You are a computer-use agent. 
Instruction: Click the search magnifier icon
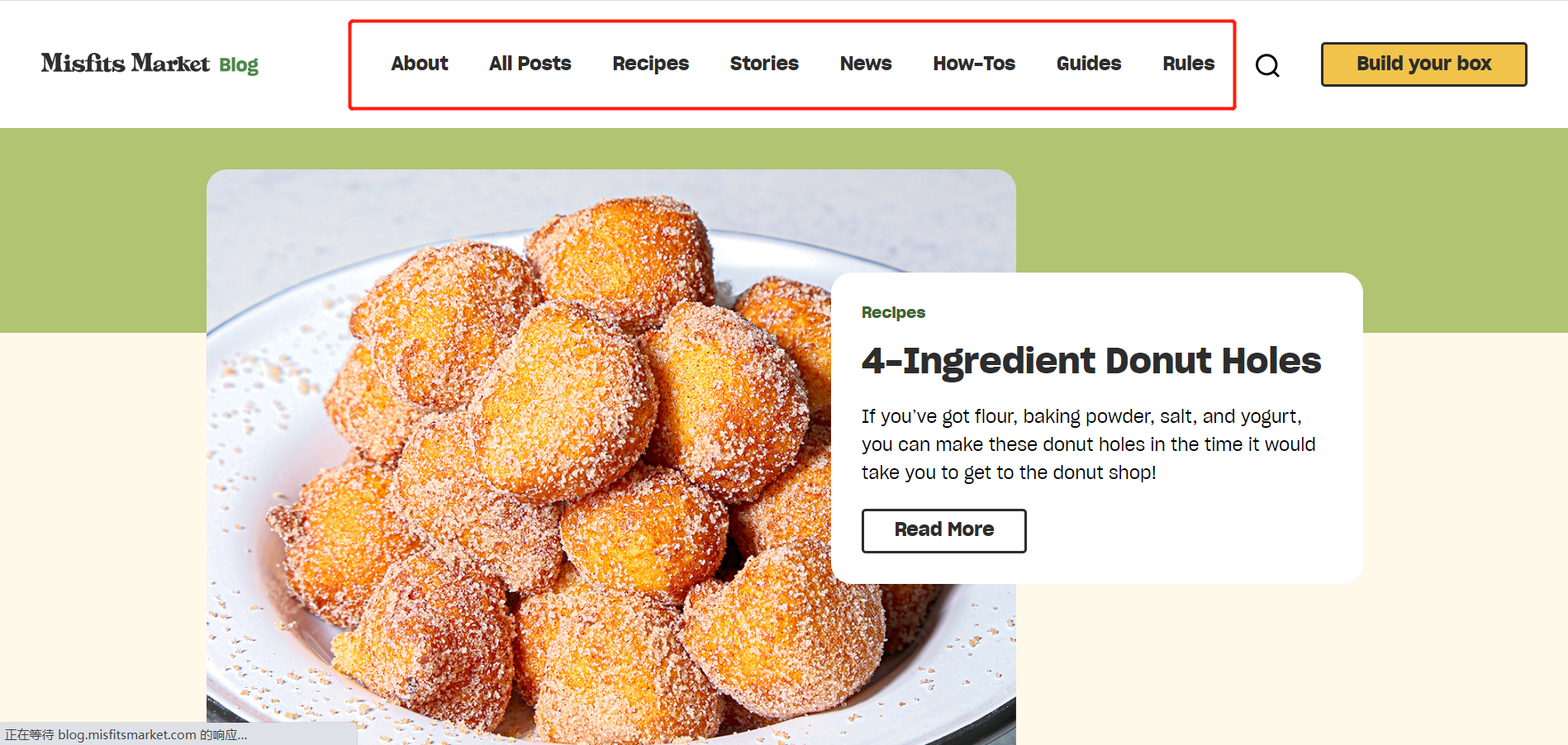coord(1267,65)
